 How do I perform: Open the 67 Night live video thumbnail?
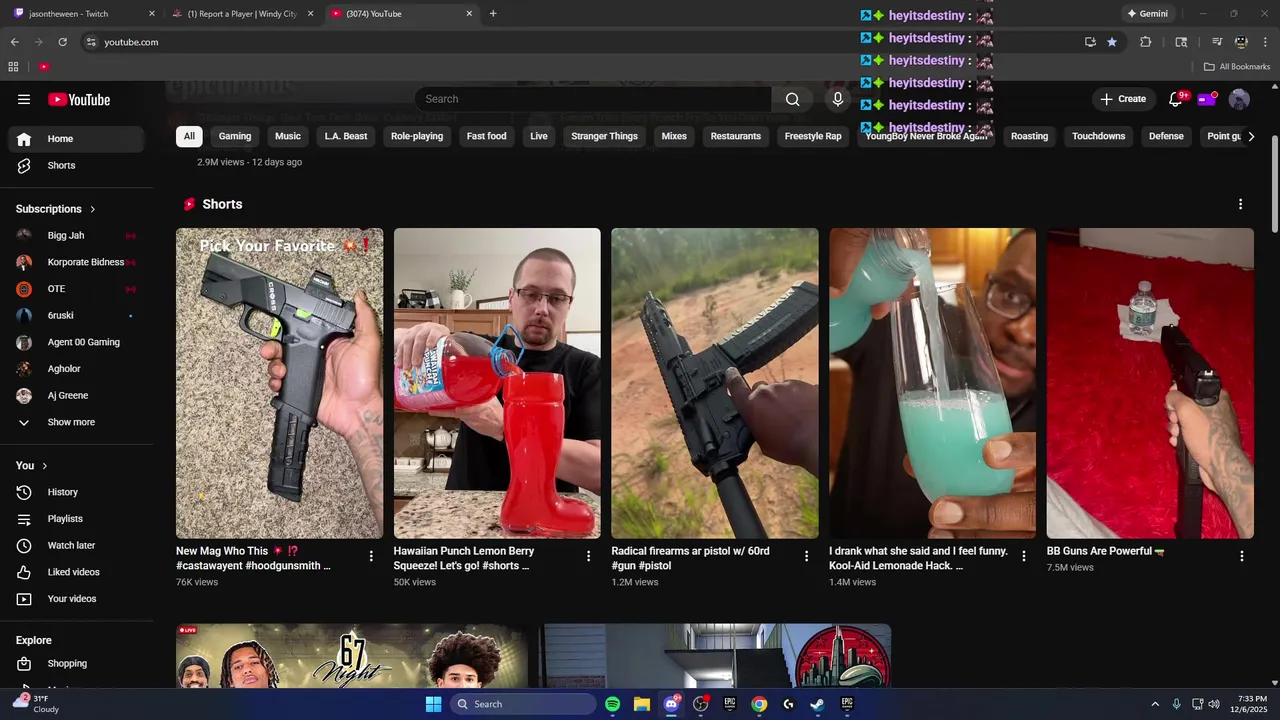(352, 656)
